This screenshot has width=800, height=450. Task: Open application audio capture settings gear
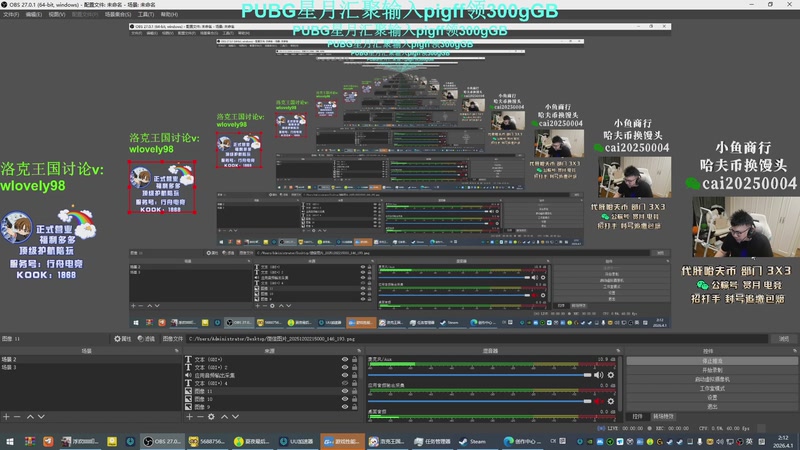point(611,401)
